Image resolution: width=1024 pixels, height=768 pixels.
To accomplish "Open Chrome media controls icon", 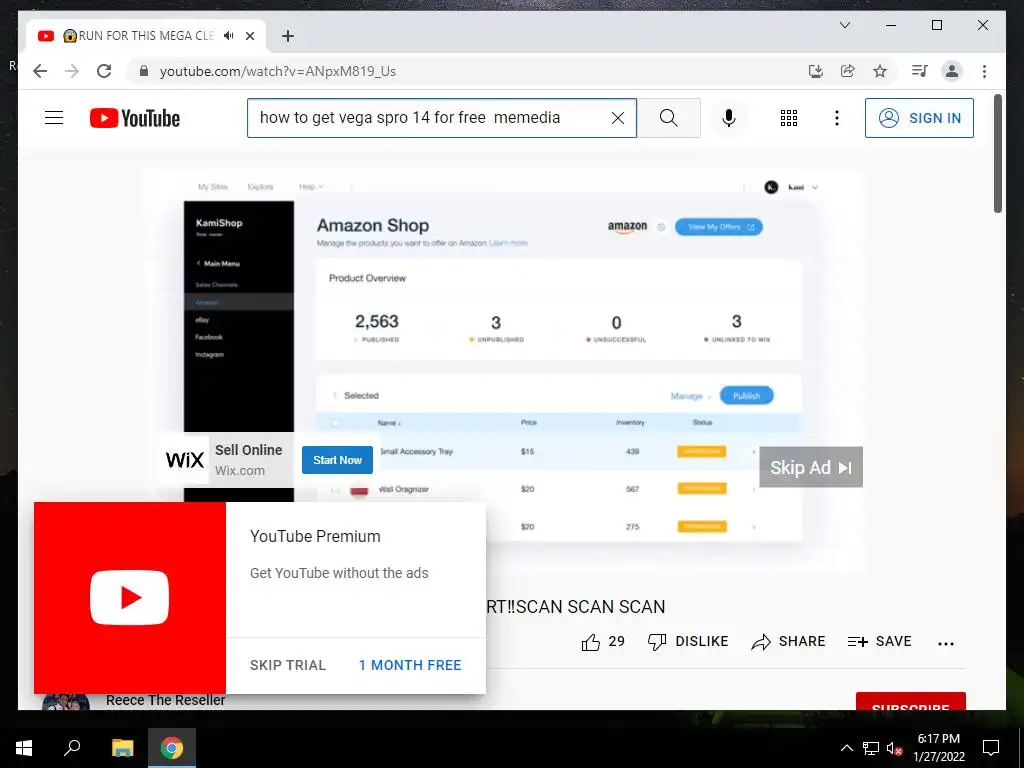I will [x=920, y=71].
